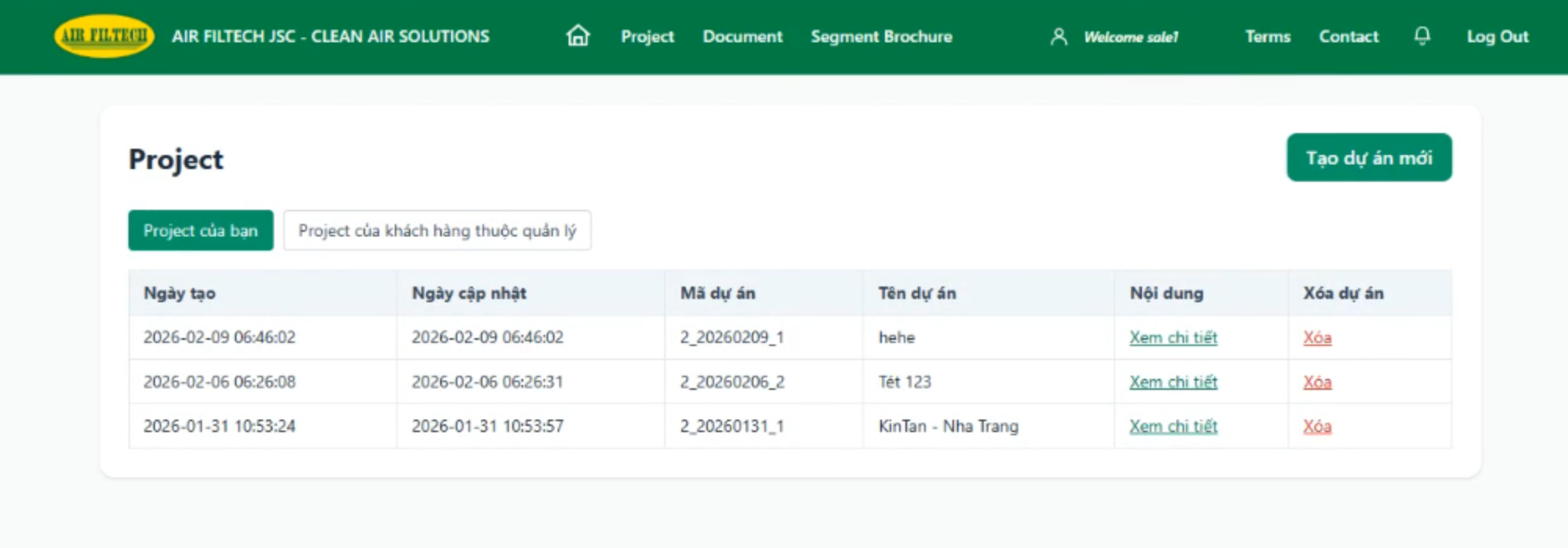Go to the home page icon
Viewport: 1568px width, 548px height.
(x=578, y=36)
